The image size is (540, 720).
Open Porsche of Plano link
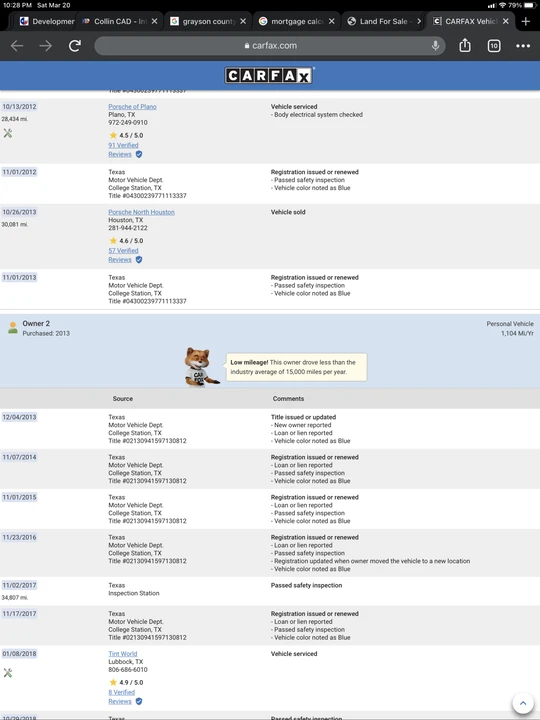(x=132, y=107)
